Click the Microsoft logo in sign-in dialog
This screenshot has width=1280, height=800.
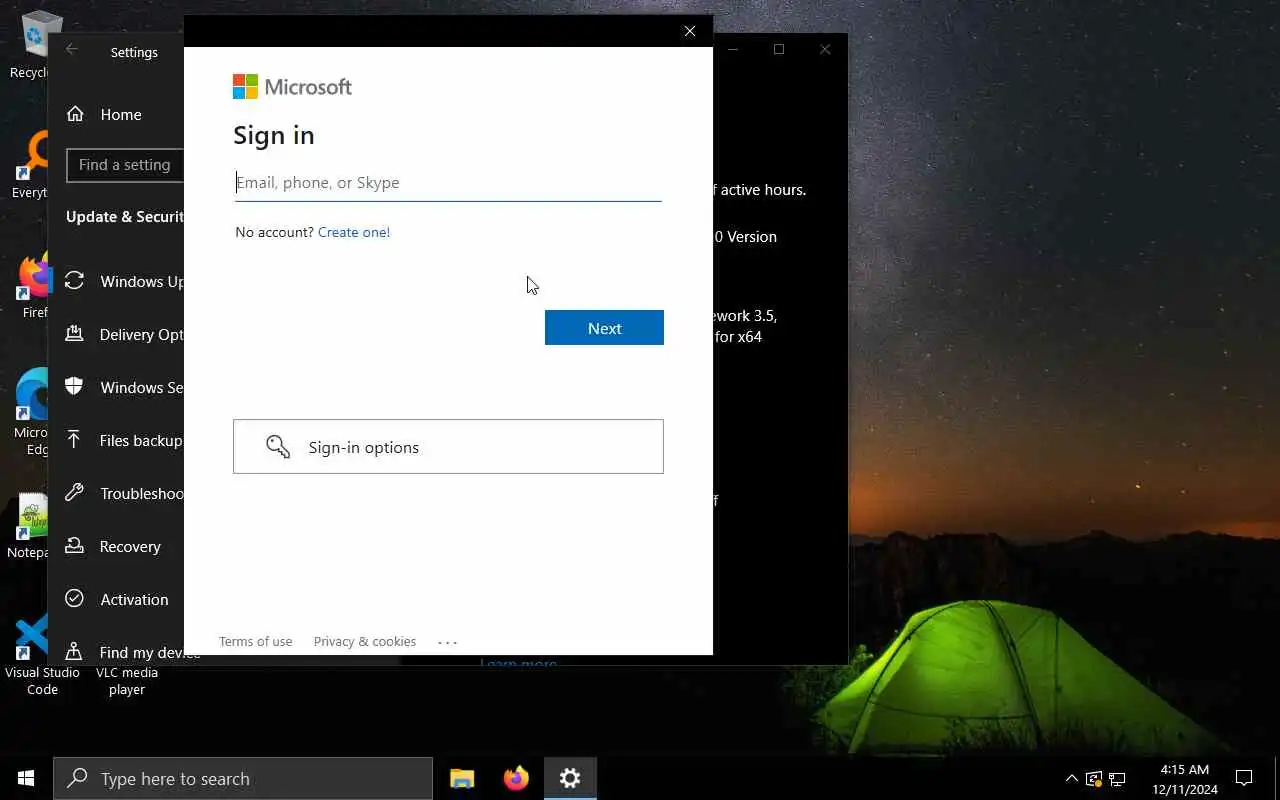click(x=292, y=87)
